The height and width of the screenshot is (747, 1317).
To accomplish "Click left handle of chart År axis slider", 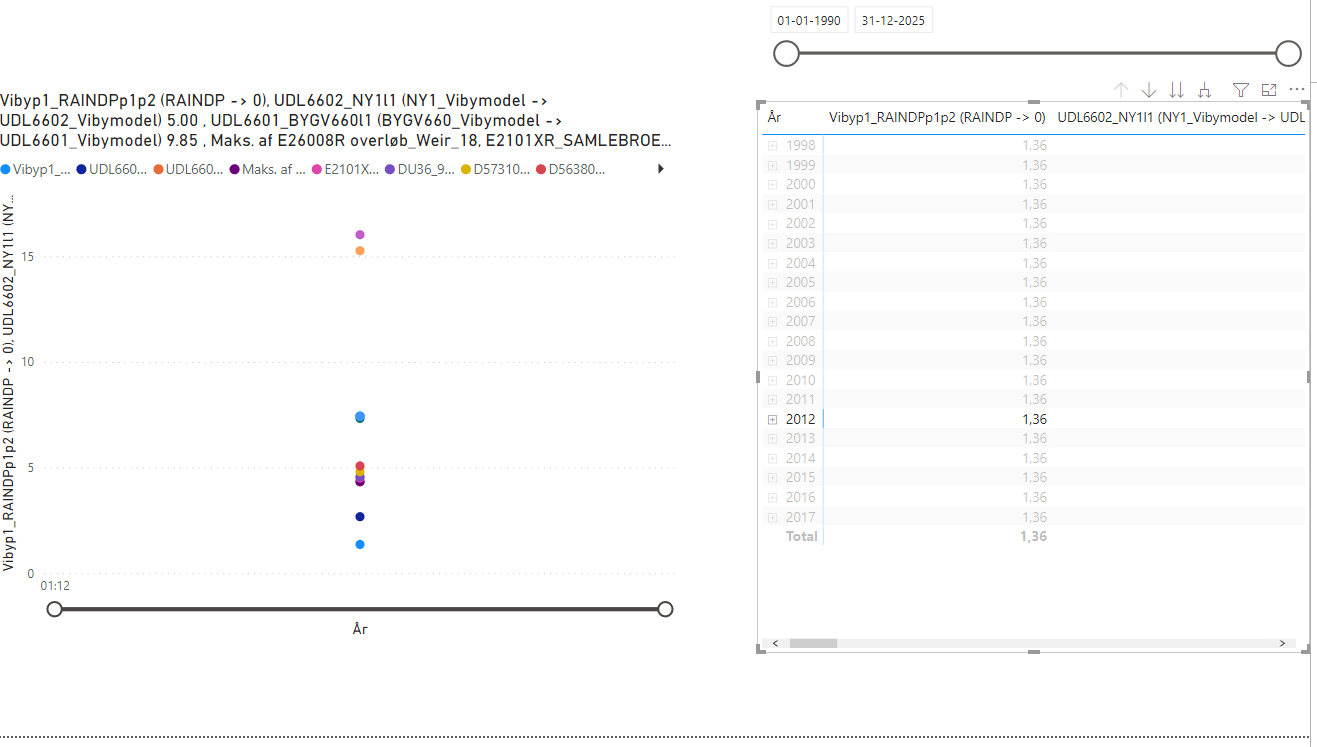I will [x=55, y=609].
